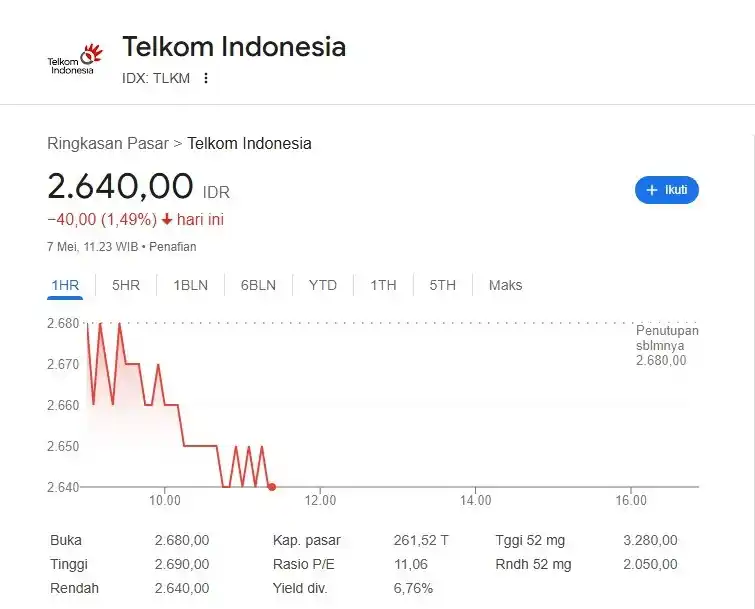Screen dimensions: 755x609
Task: Click the Ikuti follow button
Action: pos(667,190)
